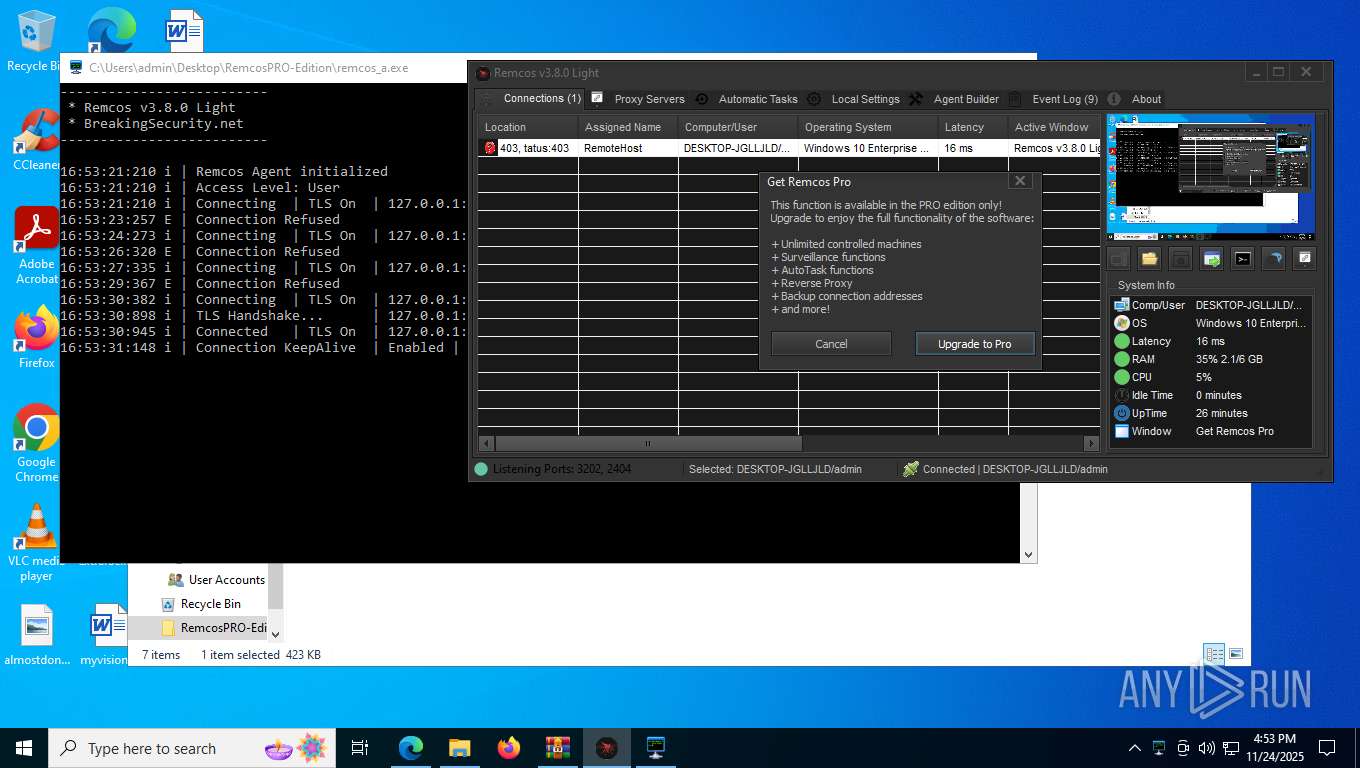Open File Explorer from the taskbar

pos(460,748)
